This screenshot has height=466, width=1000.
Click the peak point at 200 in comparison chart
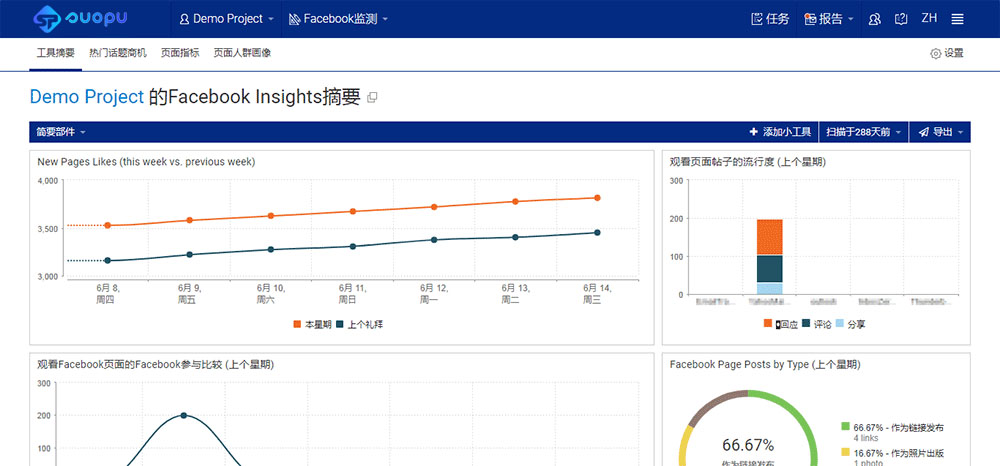point(184,415)
